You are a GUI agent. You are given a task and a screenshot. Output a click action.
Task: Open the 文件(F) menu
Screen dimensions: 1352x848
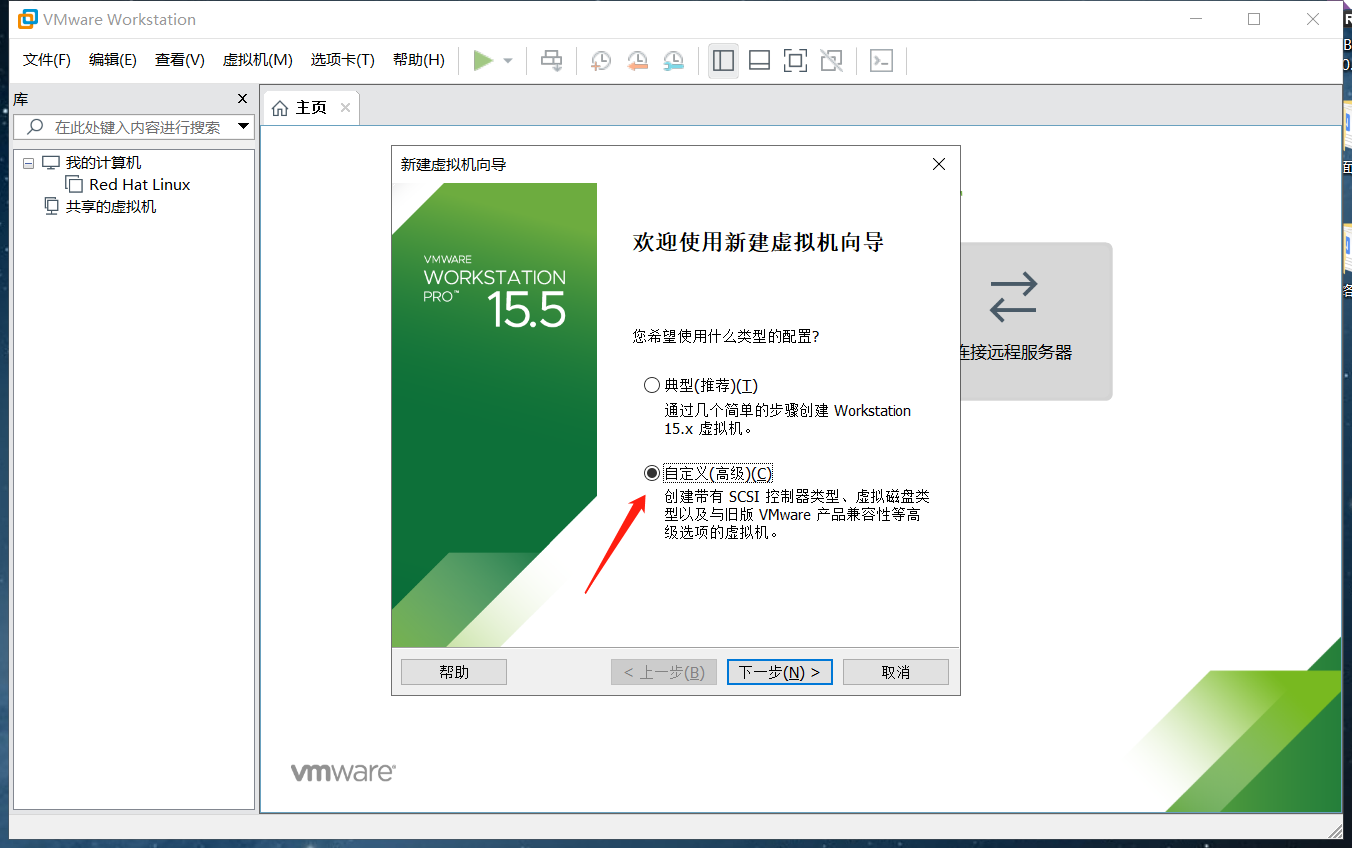[47, 60]
